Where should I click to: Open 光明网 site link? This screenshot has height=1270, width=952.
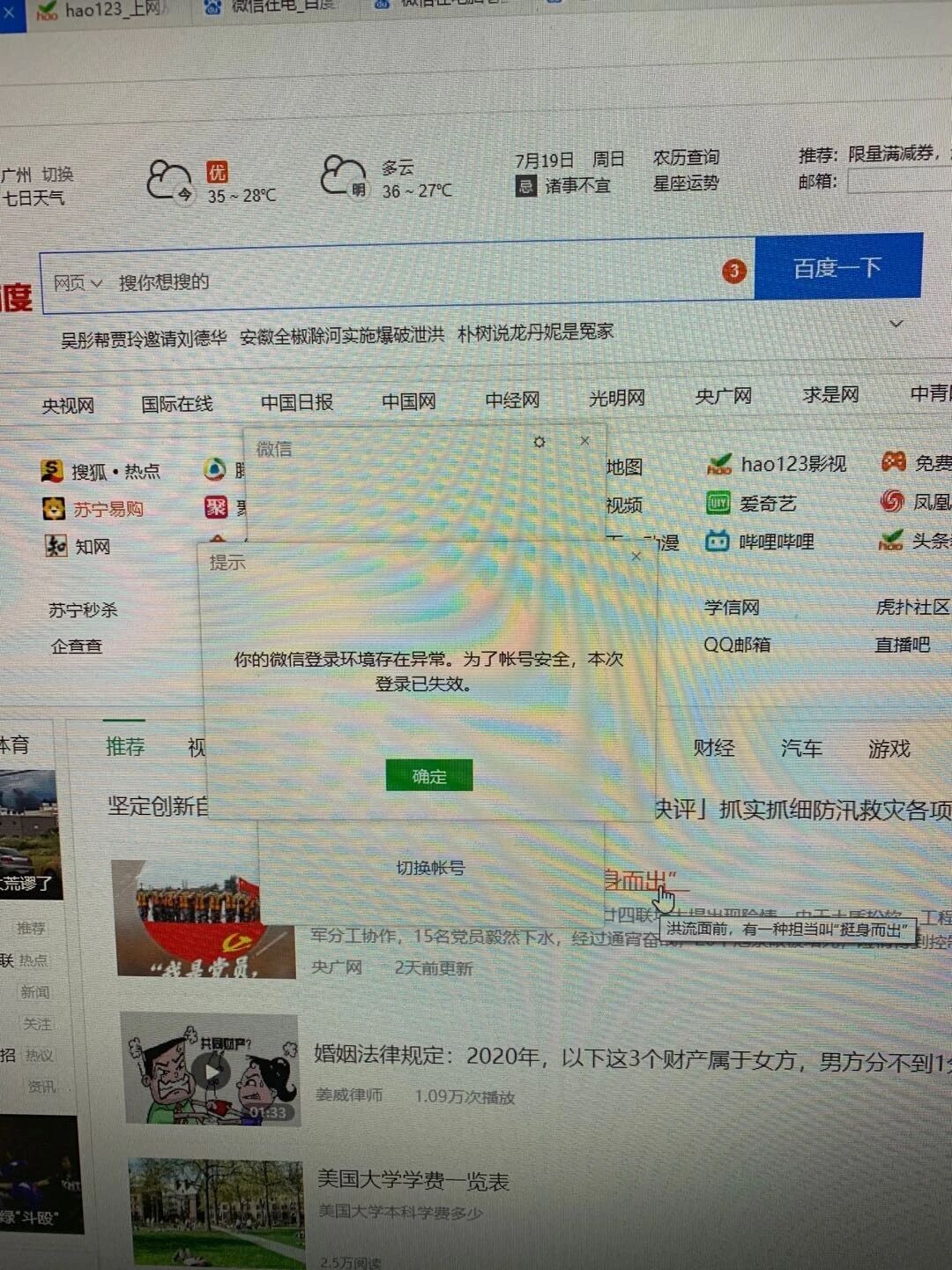tap(617, 398)
